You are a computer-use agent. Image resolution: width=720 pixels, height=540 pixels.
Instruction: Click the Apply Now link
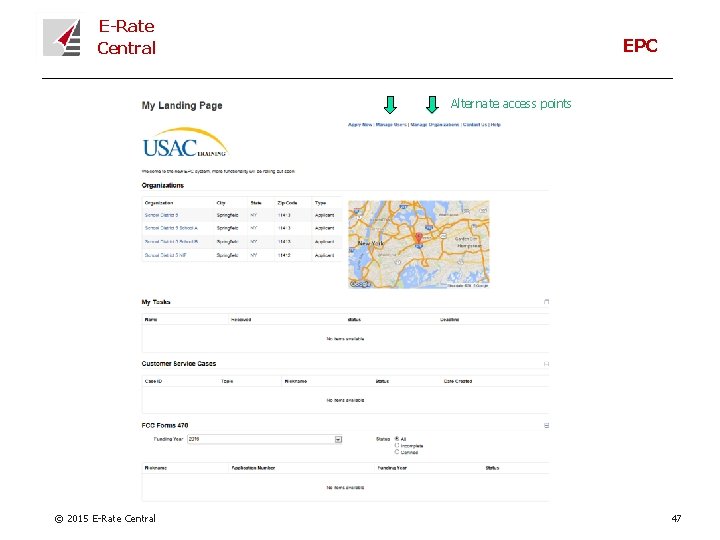360,124
